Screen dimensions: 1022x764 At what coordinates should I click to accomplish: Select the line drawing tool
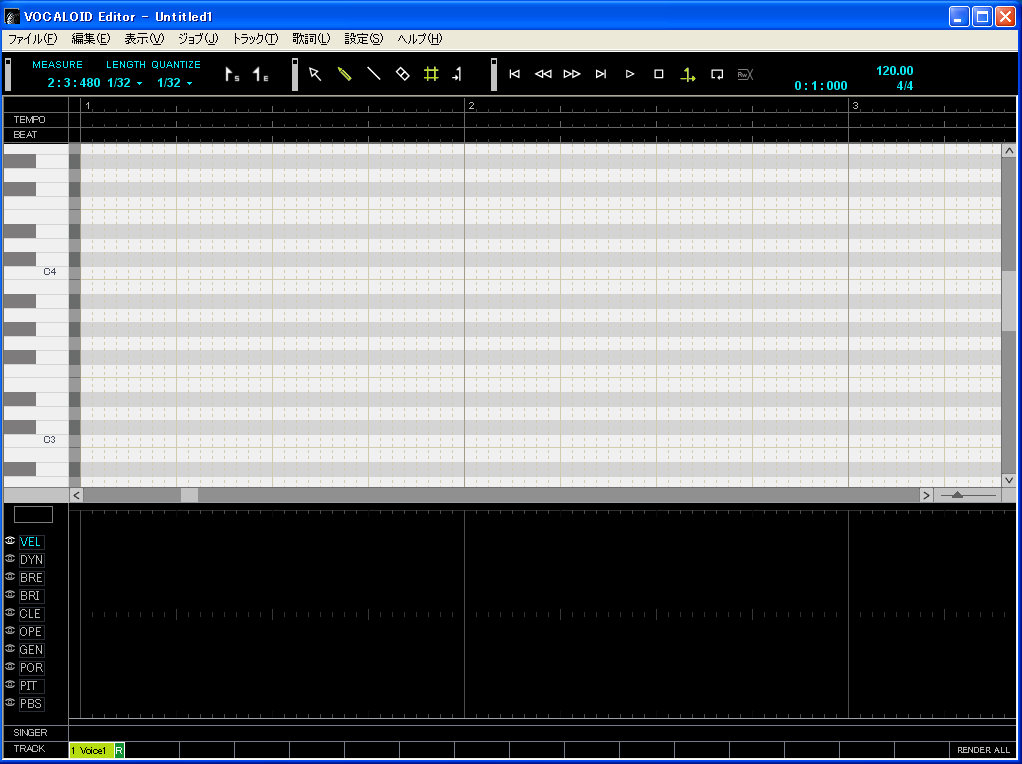(x=373, y=74)
